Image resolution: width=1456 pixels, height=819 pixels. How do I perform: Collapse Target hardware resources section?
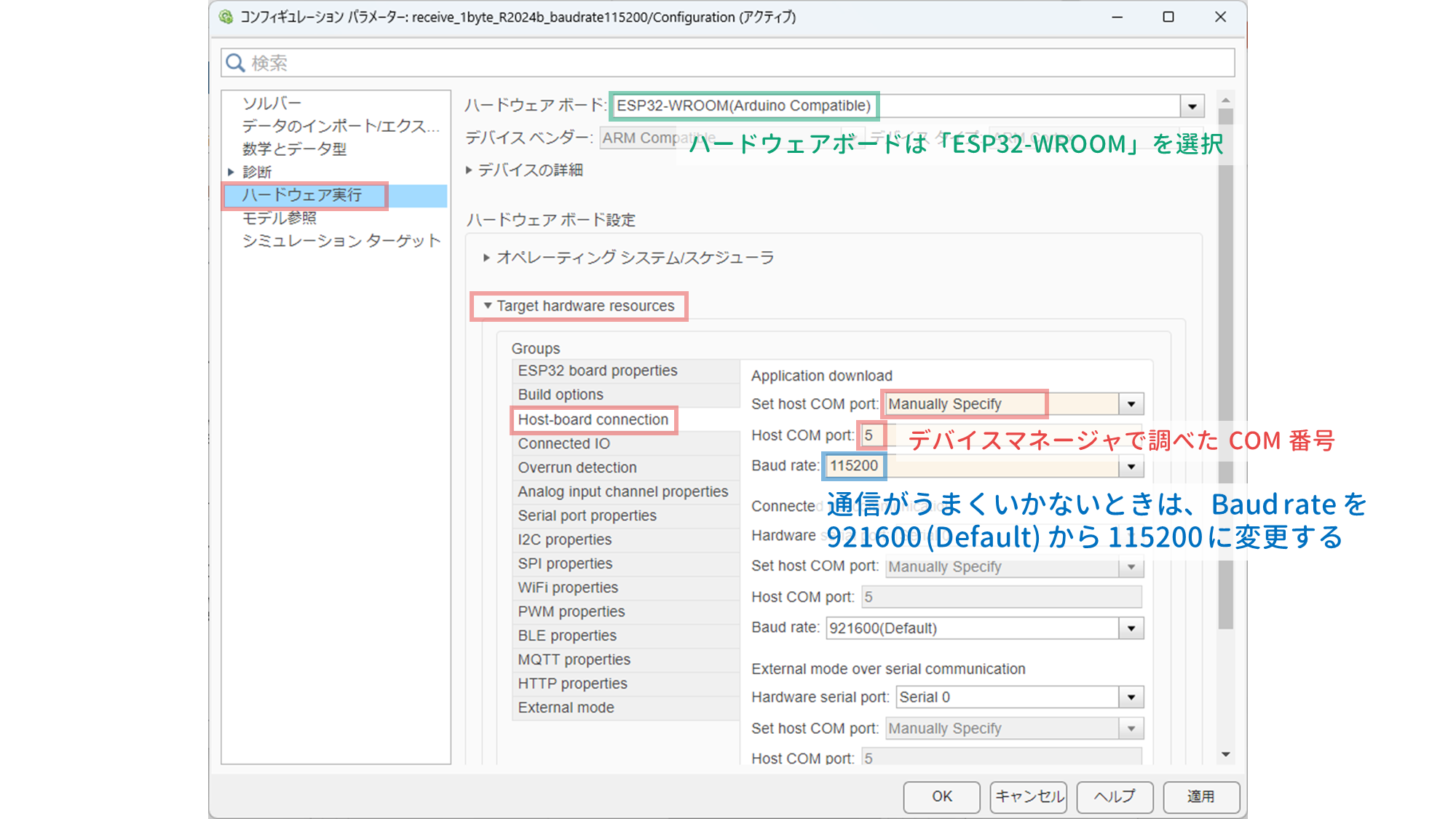click(488, 306)
